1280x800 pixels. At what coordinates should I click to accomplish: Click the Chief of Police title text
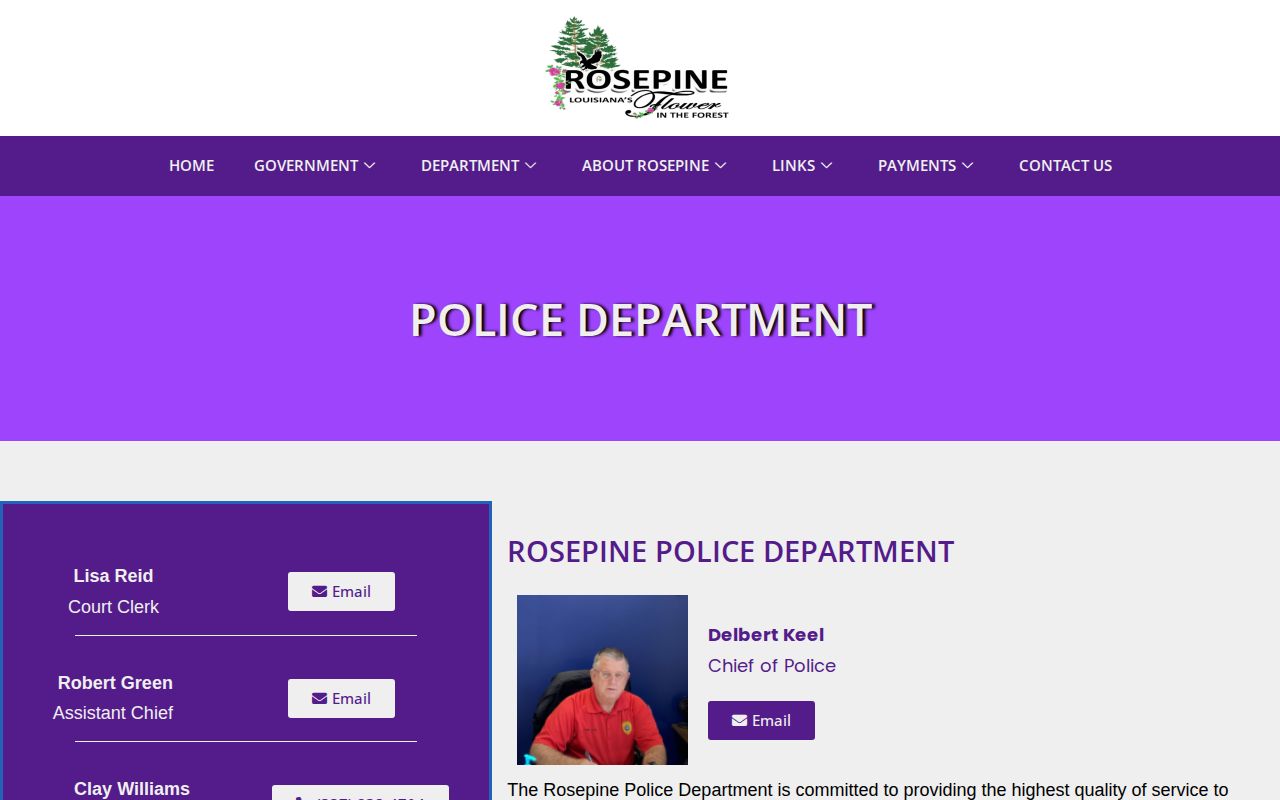[x=772, y=666]
